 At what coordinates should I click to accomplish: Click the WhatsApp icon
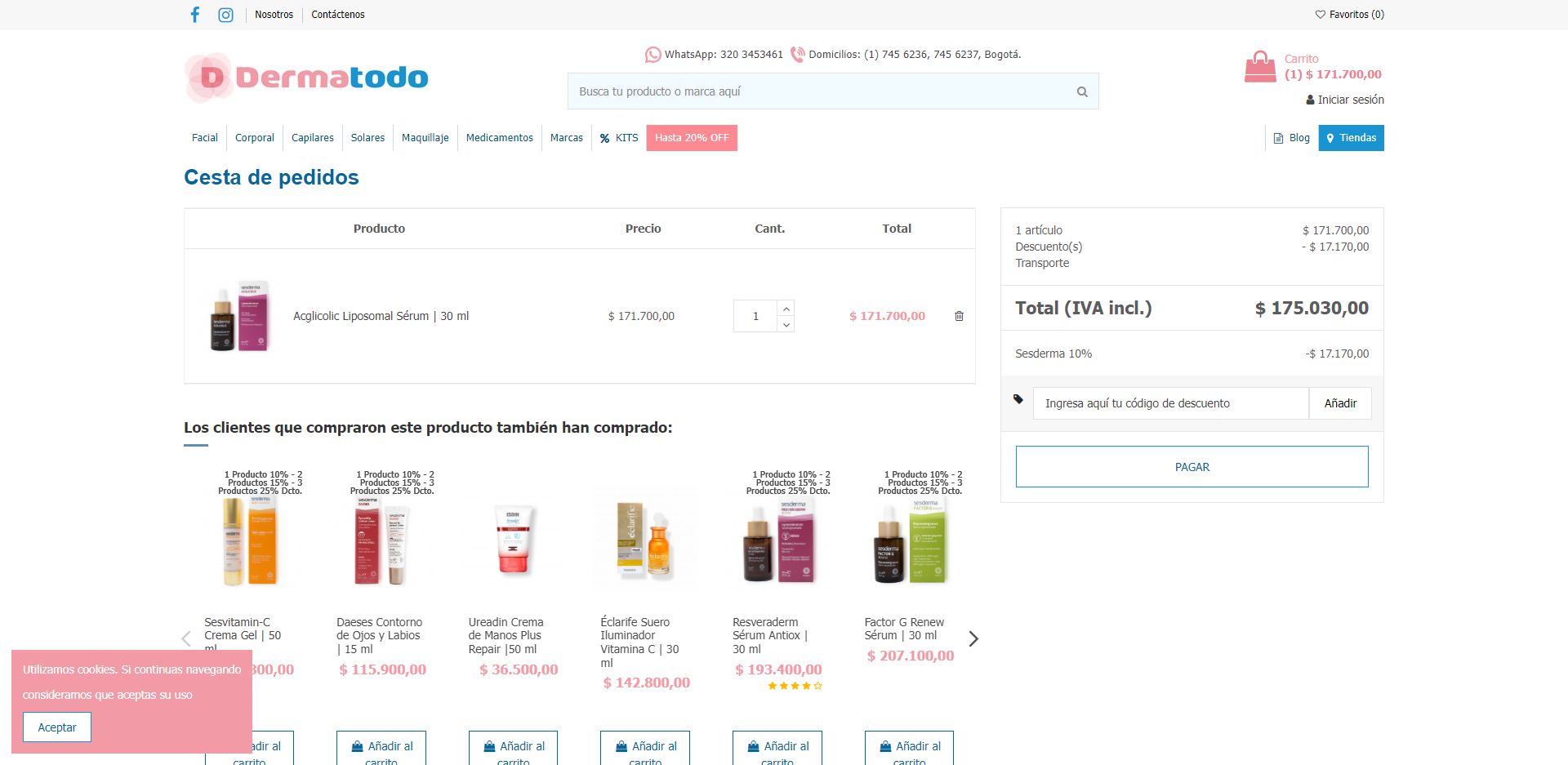tap(653, 55)
